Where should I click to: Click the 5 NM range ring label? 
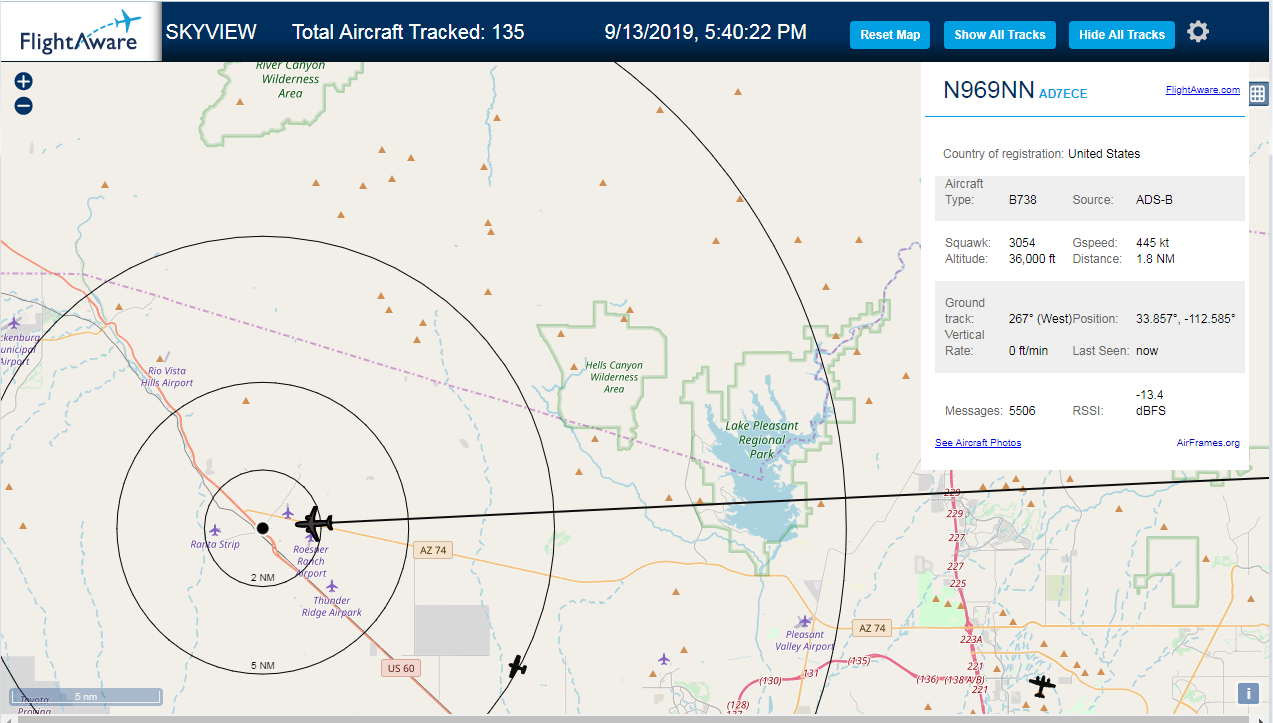pyautogui.click(x=262, y=665)
